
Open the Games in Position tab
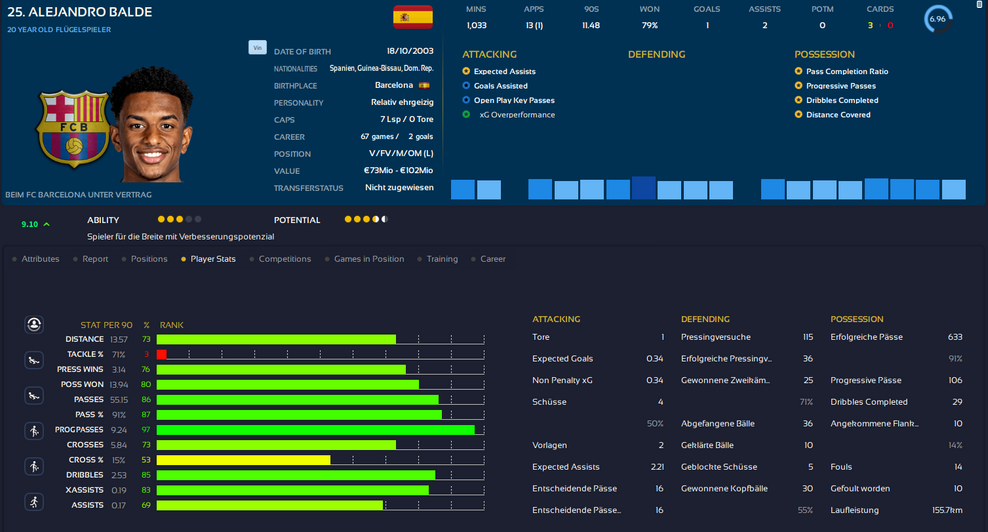click(368, 259)
